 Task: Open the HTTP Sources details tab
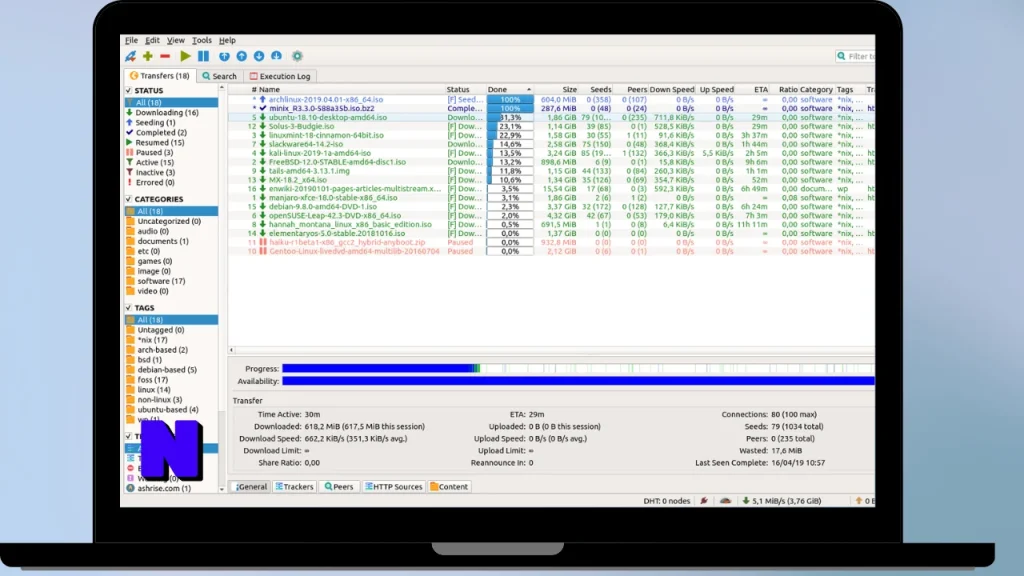click(394, 487)
